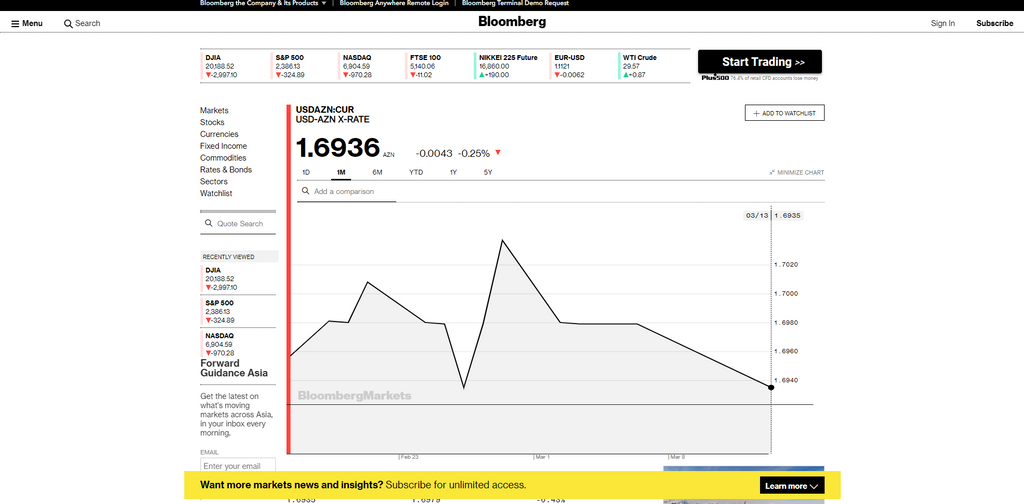The height and width of the screenshot is (504, 1024).
Task: Click the Quote Search magnifier icon
Action: click(208, 223)
